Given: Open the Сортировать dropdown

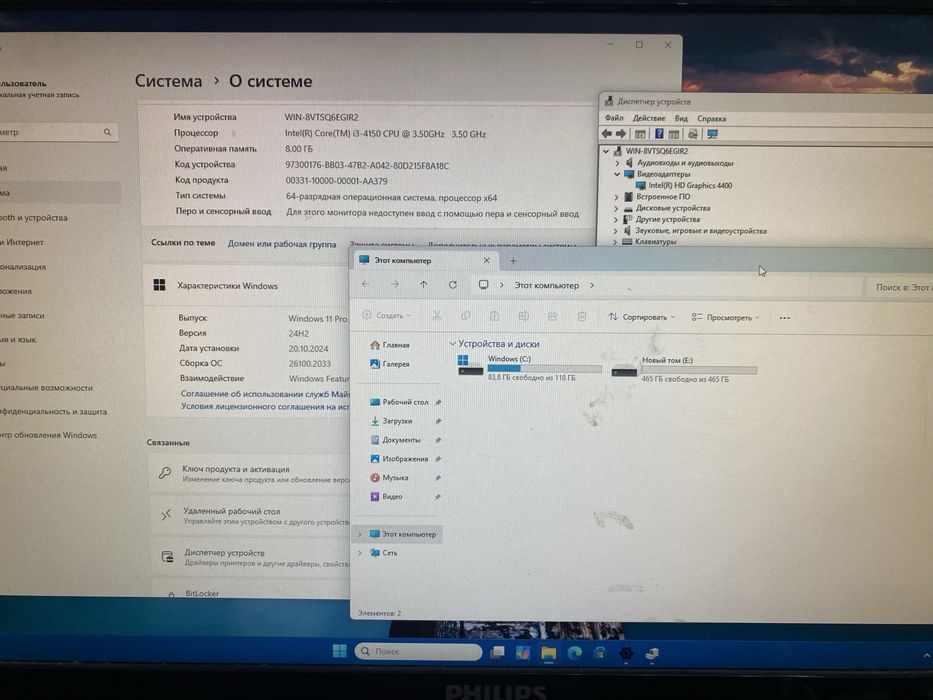Looking at the screenshot, I should pos(641,317).
